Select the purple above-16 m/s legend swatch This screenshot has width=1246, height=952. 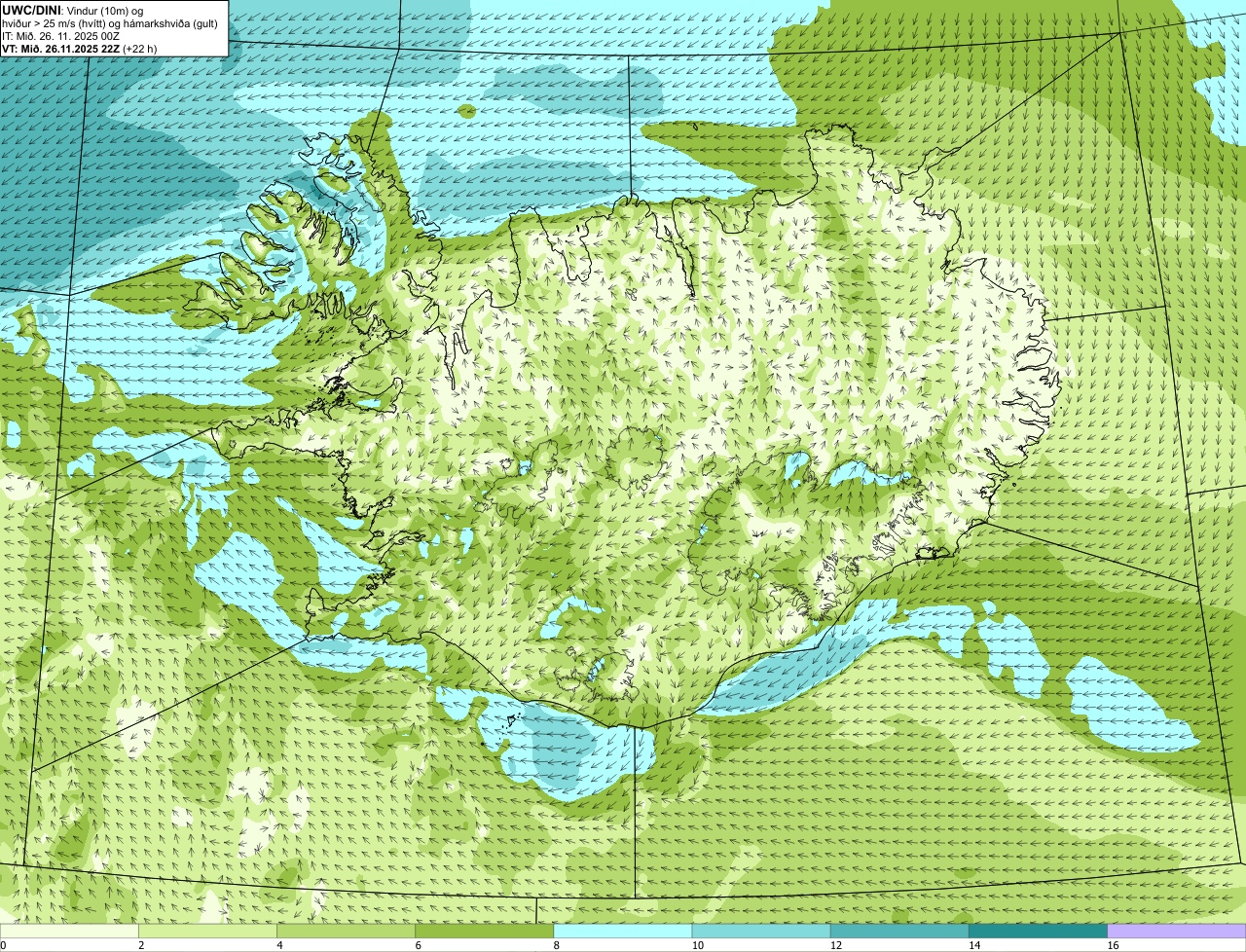tap(1177, 932)
